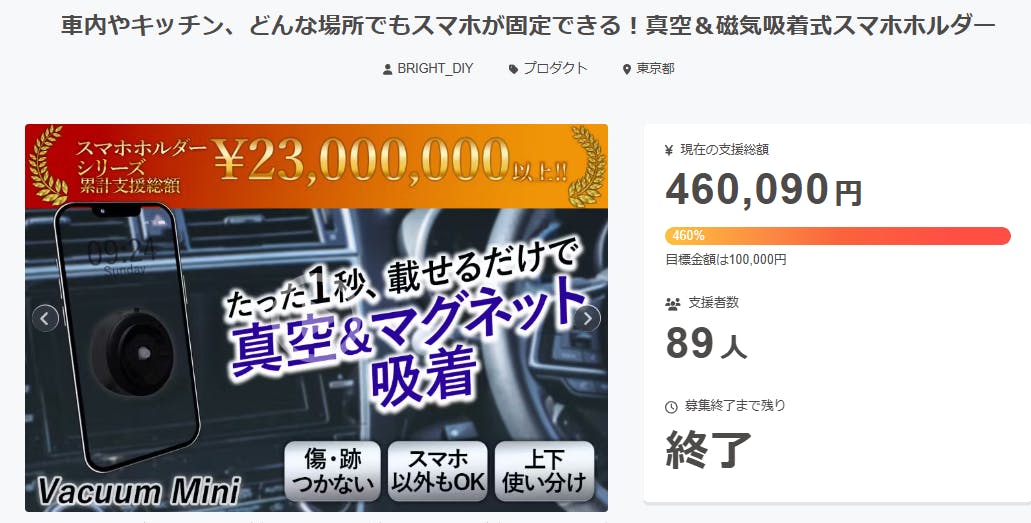Viewport: 1031px width, 523px height.
Task: Click the next image arrow on carousel
Action: [587, 318]
